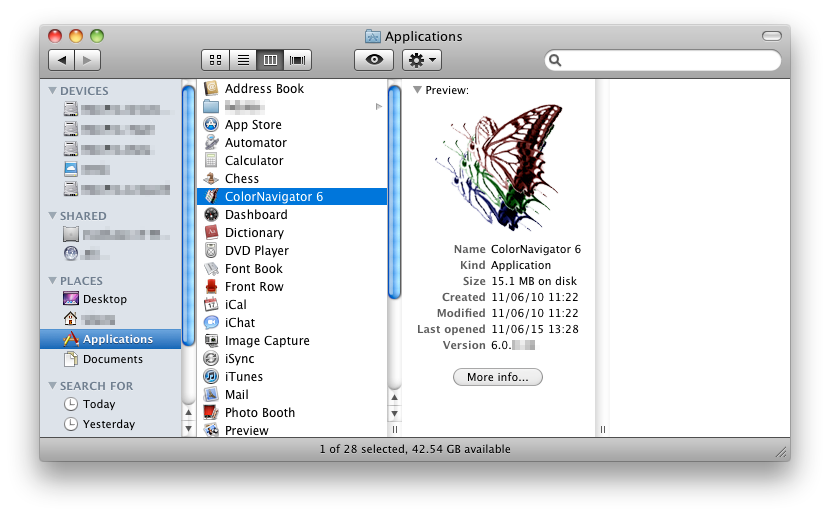This screenshot has height=516, width=830.
Task: Select the Front Row icon
Action: (211, 286)
